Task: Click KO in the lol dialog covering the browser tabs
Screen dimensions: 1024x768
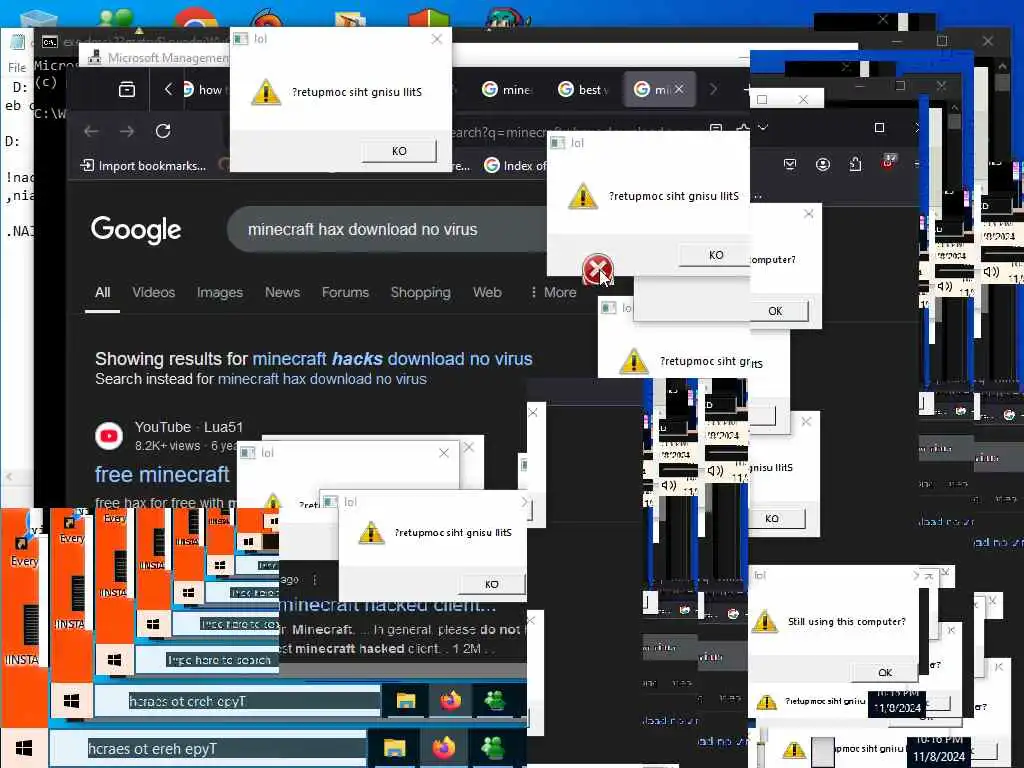Action: (x=399, y=151)
